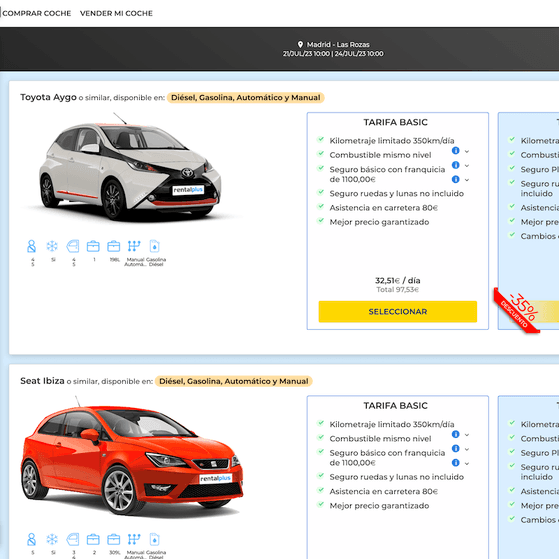This screenshot has height=559, width=559.
Task: Click Toyota Aygo's Asistencia en carretera 80€ text
Action: pos(384,208)
